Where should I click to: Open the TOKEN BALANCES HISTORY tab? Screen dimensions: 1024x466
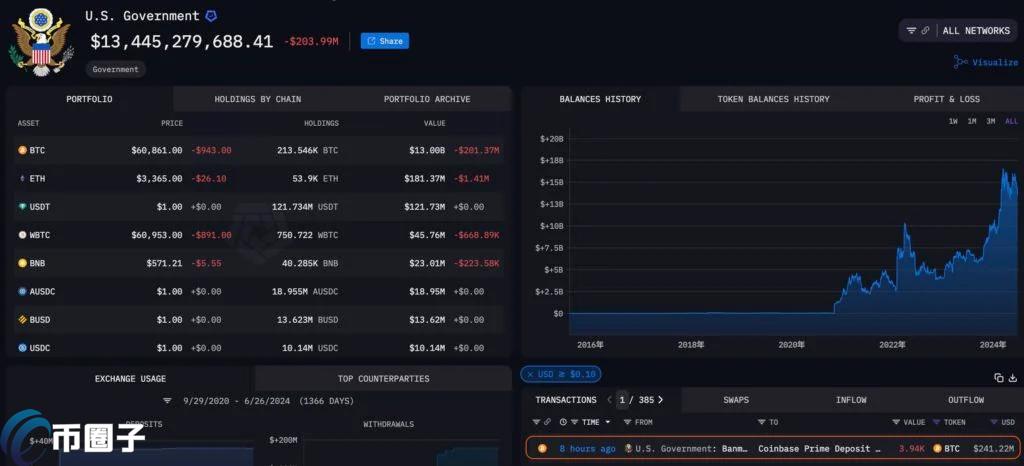pyautogui.click(x=773, y=99)
